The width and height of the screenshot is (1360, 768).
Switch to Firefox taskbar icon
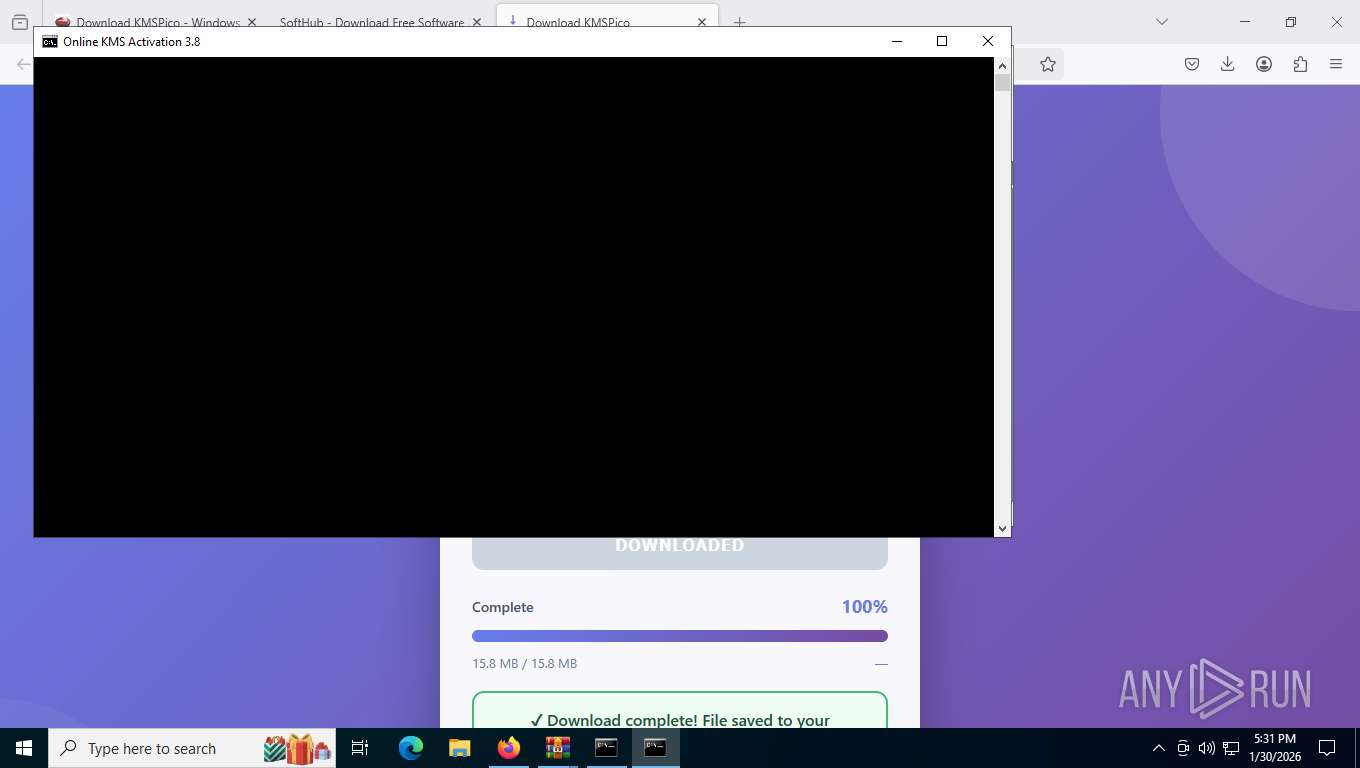point(508,748)
